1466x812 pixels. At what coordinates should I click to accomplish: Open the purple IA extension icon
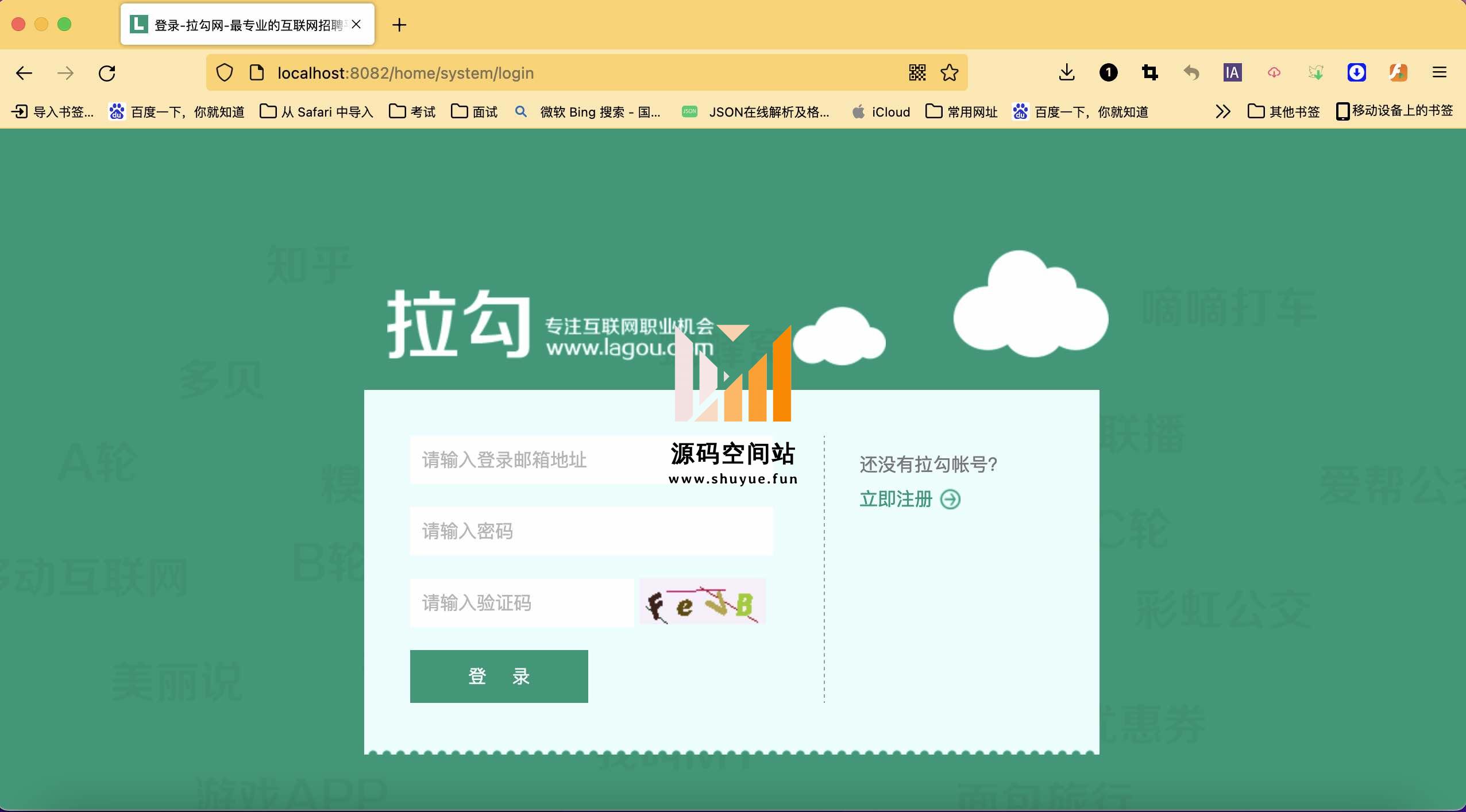[x=1233, y=72]
